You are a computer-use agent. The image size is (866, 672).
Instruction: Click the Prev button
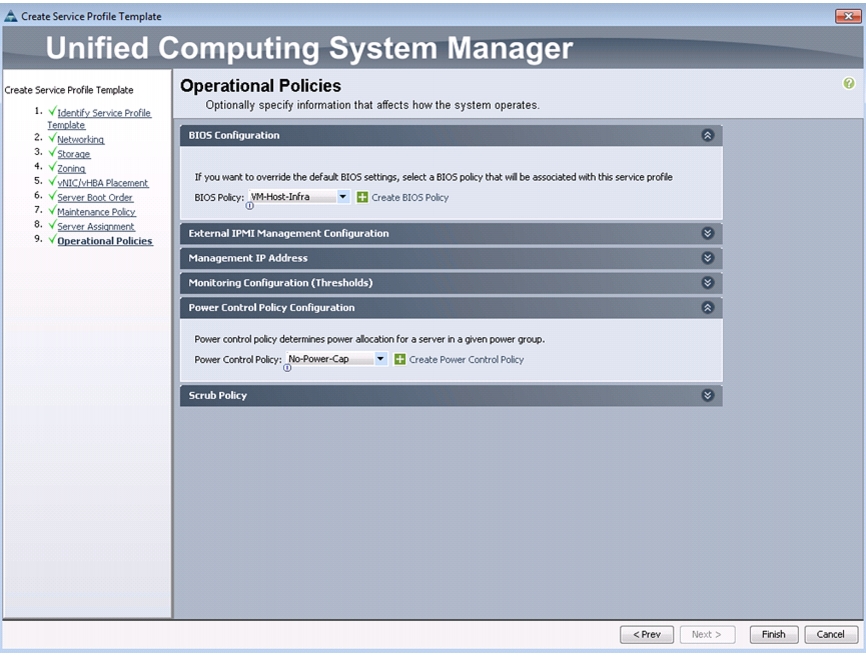pos(647,634)
